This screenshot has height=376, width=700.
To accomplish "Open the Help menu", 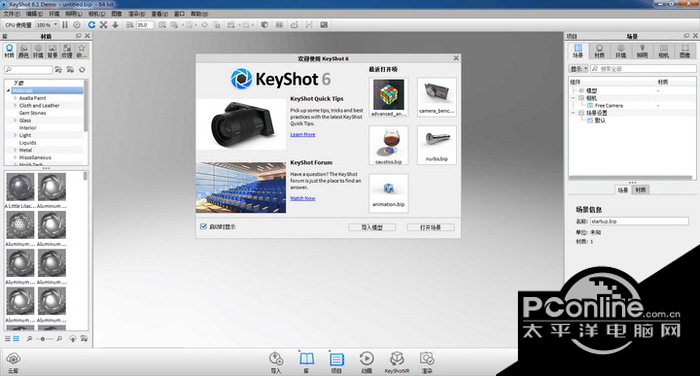I will tap(199, 14).
